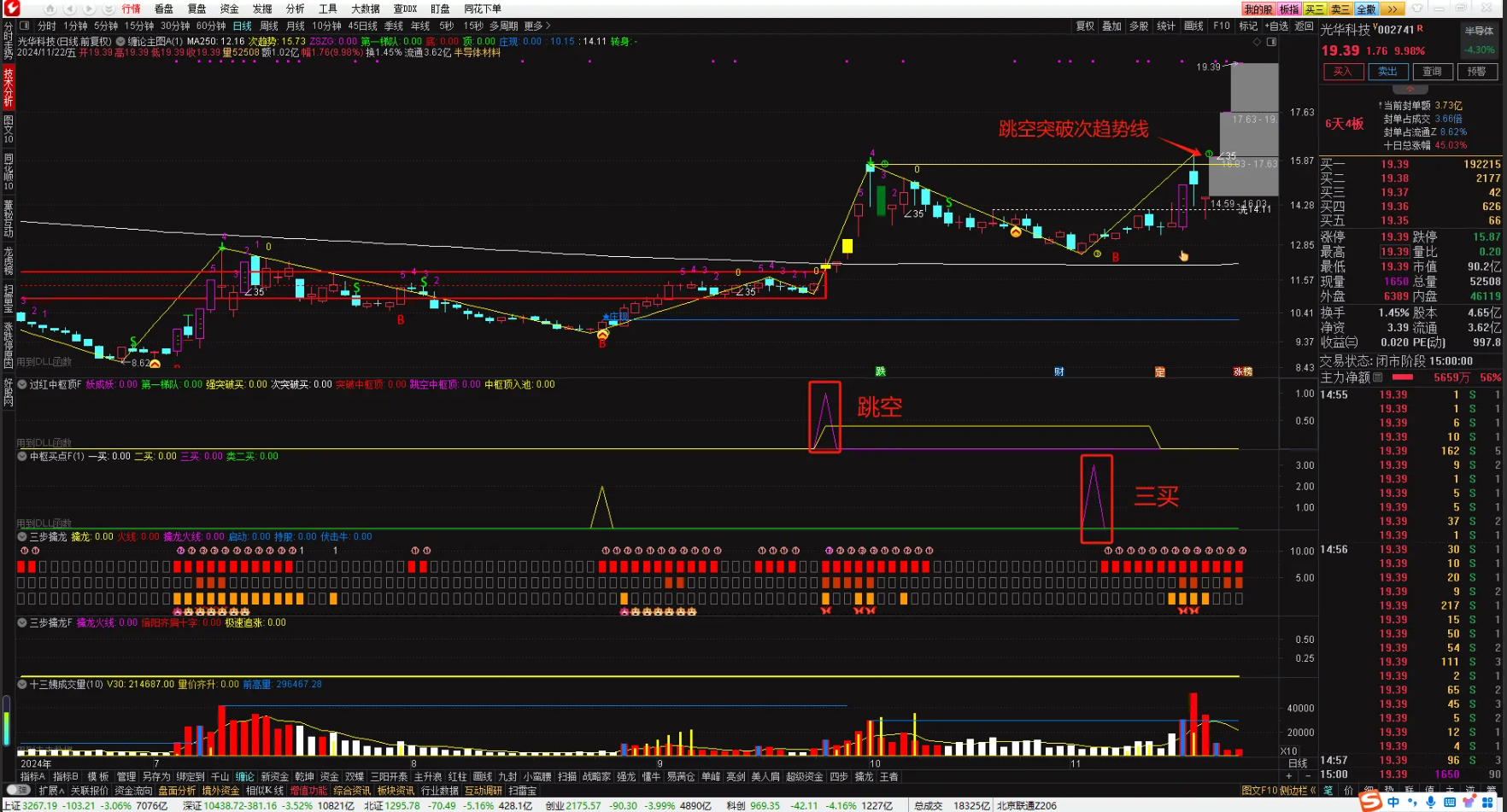The image size is (1507, 812).
Task: Click the yellow 买三 quick button
Action: 1314,9
